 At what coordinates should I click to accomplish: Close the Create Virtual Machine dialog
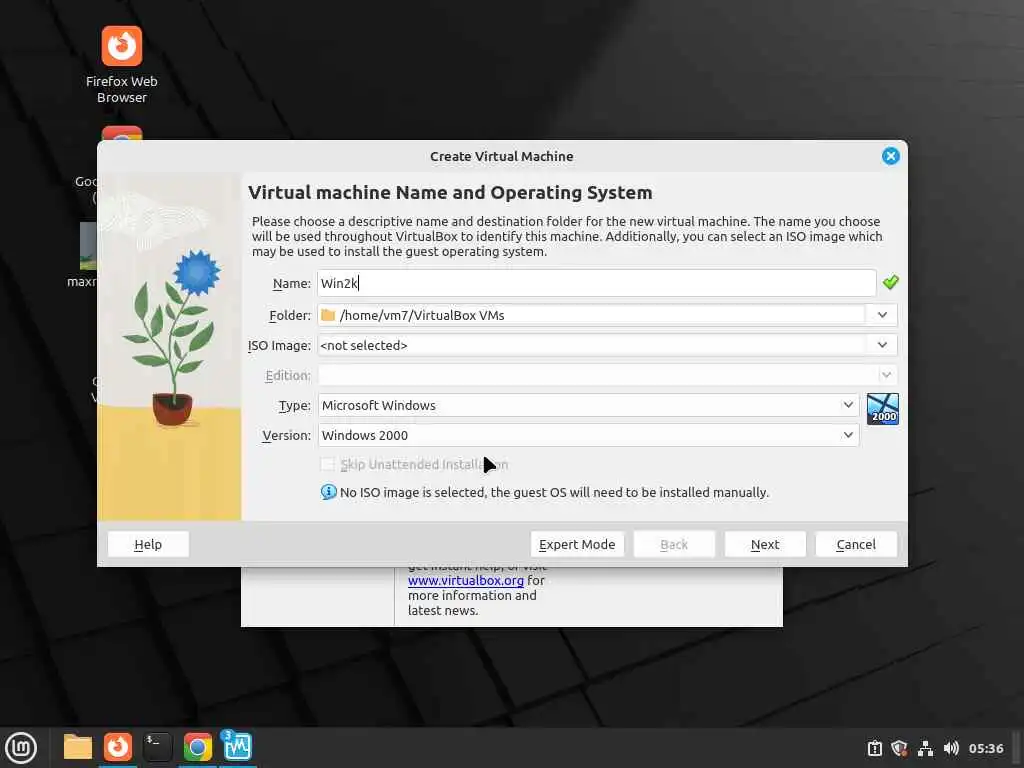[x=890, y=156]
